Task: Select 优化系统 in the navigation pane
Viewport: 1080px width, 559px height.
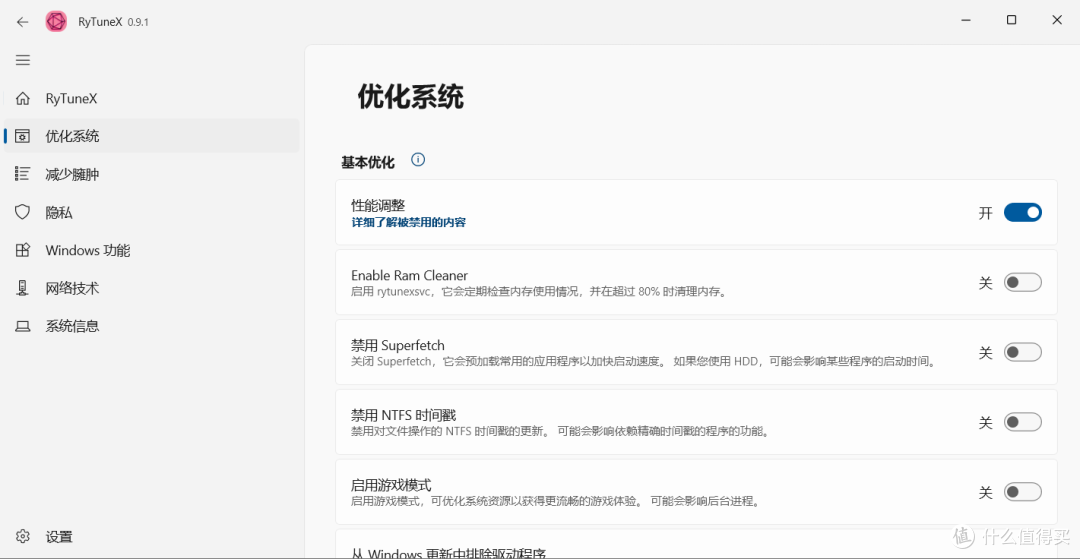Action: 152,136
